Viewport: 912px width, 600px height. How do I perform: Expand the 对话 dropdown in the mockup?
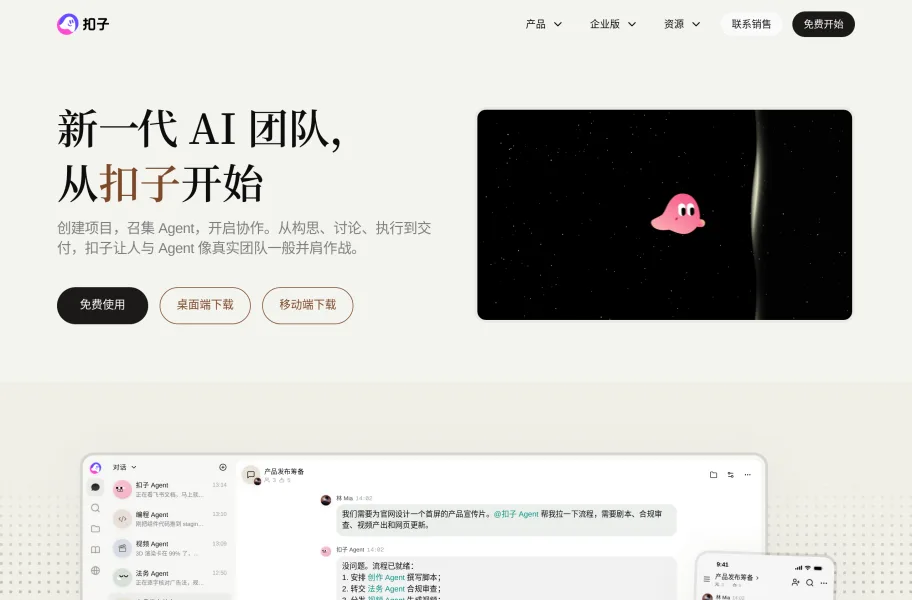coord(124,467)
